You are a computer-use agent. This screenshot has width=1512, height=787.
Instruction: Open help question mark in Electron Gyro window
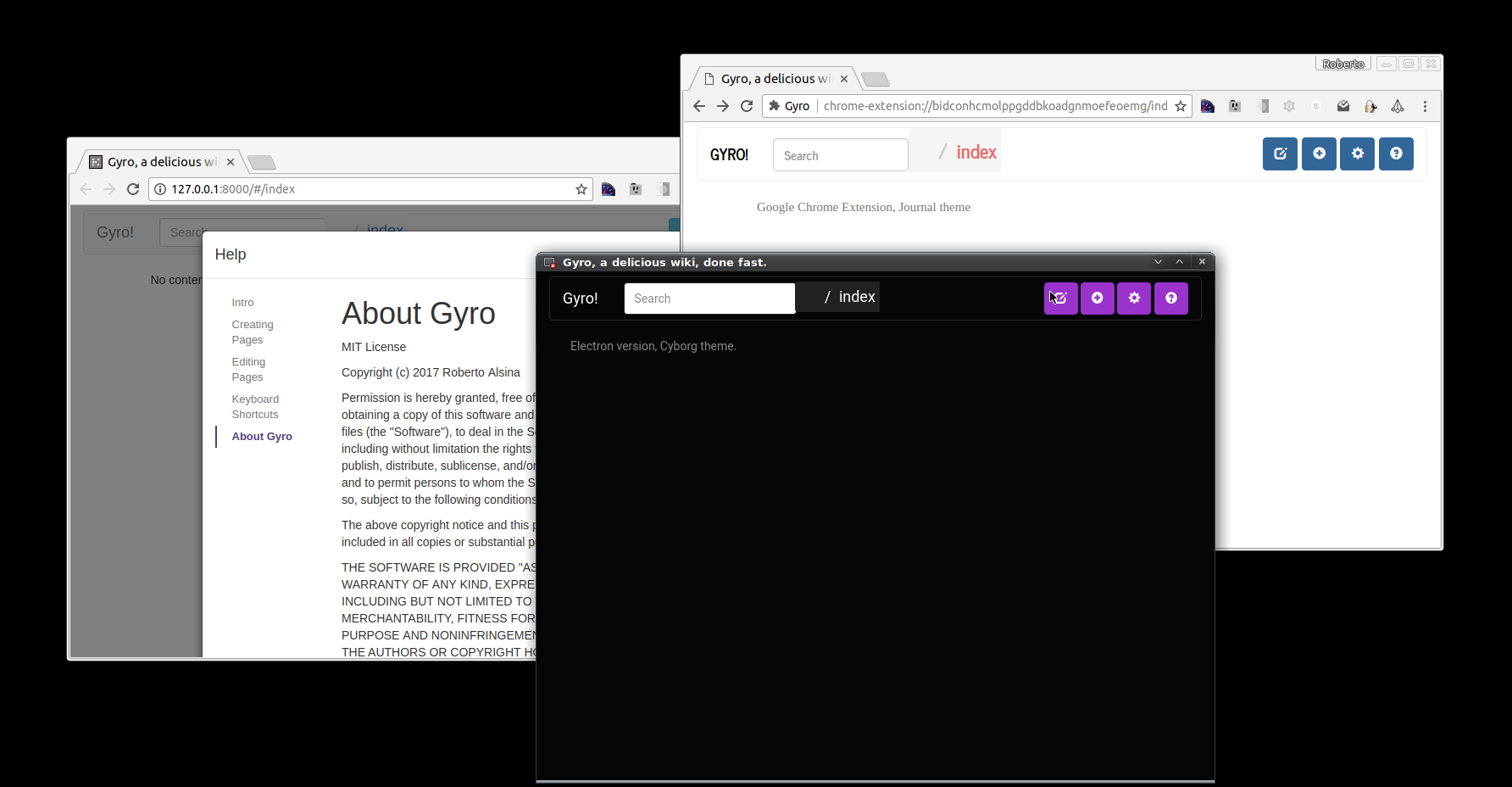1171,299
